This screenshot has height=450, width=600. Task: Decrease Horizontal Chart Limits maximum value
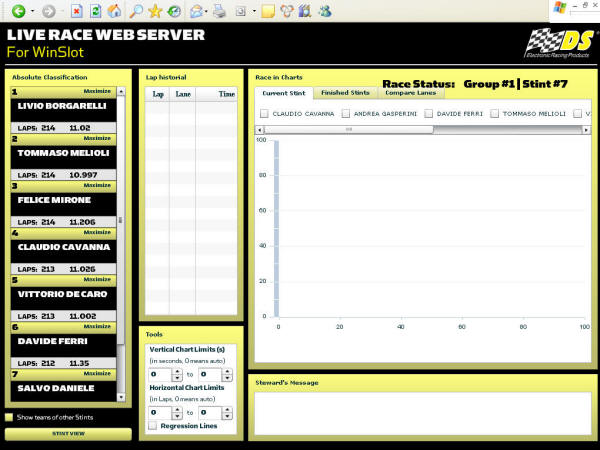(227, 416)
